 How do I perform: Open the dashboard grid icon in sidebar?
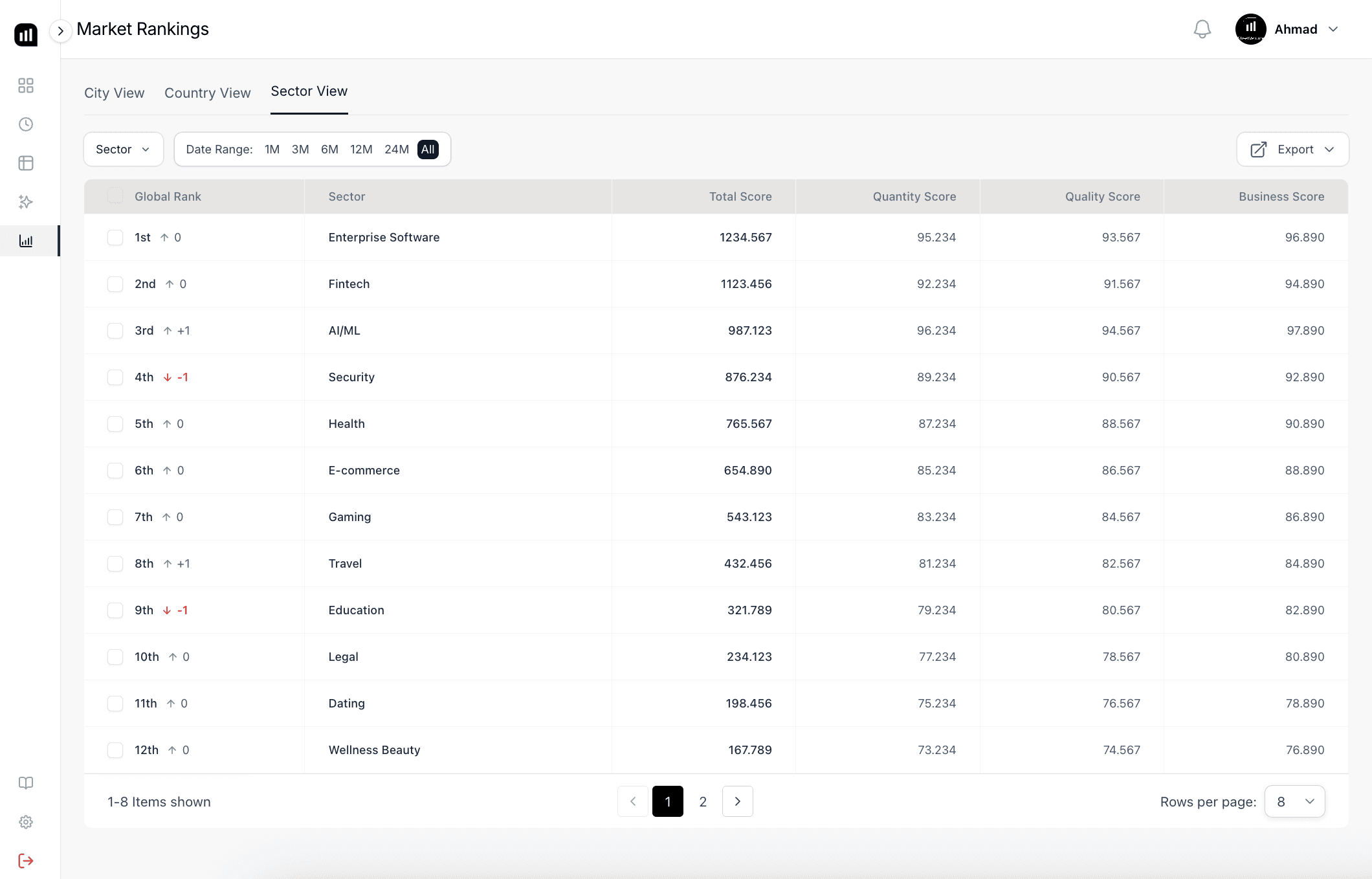[x=26, y=85]
